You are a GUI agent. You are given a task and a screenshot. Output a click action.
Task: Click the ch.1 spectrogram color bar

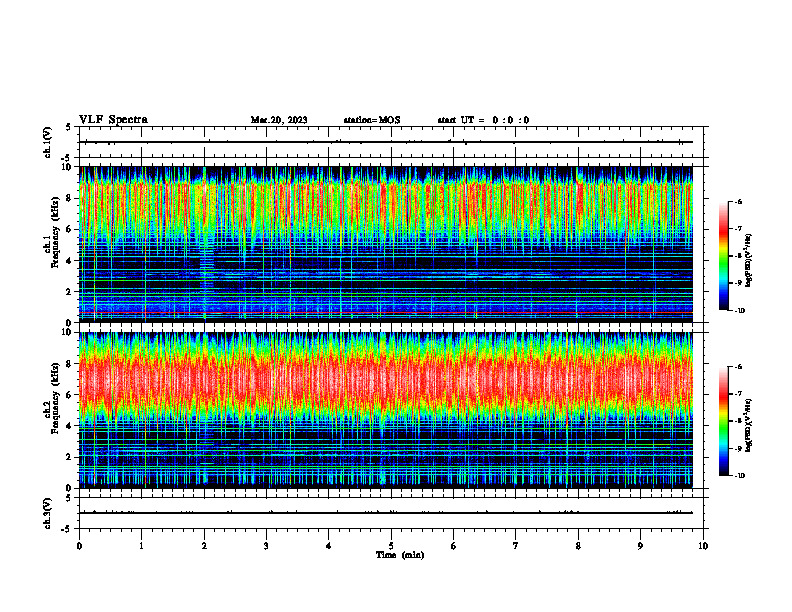(724, 256)
